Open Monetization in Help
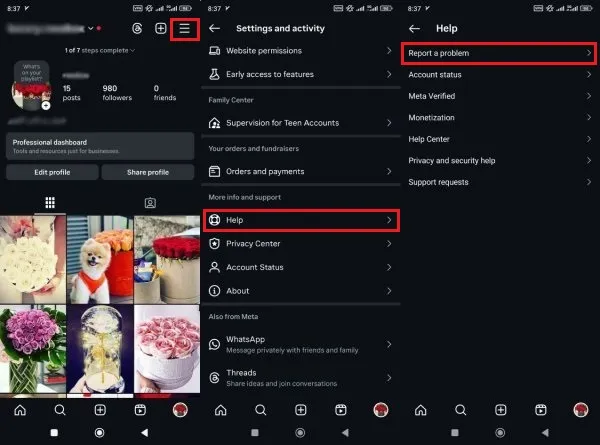The image size is (600, 445). [499, 117]
